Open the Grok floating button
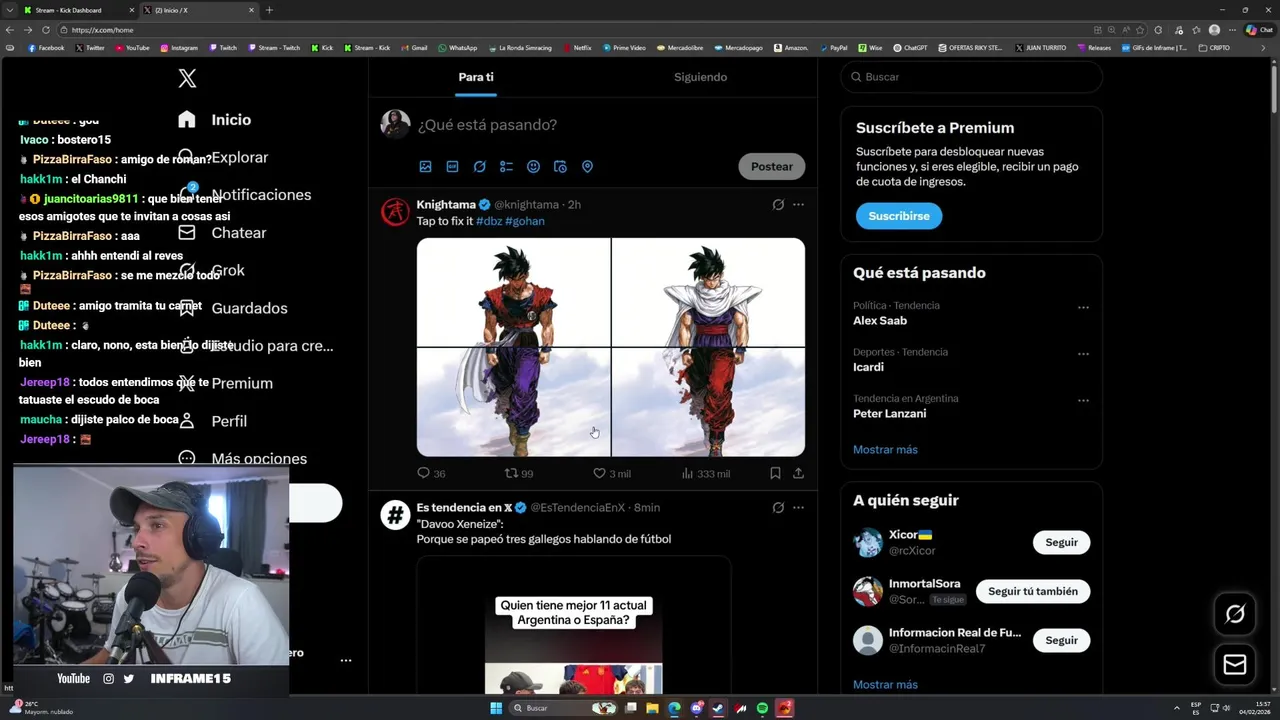1280x720 pixels. pos(1235,614)
